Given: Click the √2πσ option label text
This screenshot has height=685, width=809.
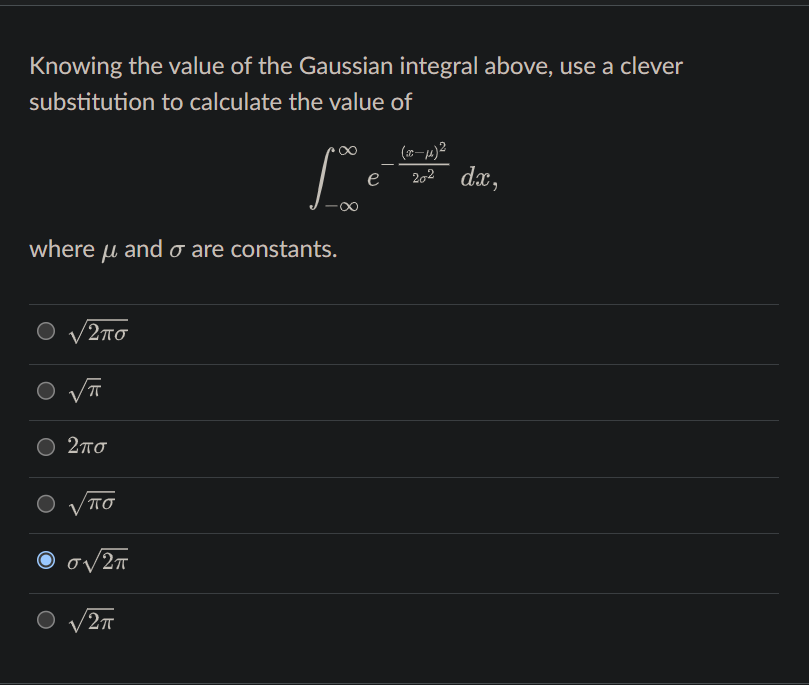Looking at the screenshot, I should pos(100,330).
